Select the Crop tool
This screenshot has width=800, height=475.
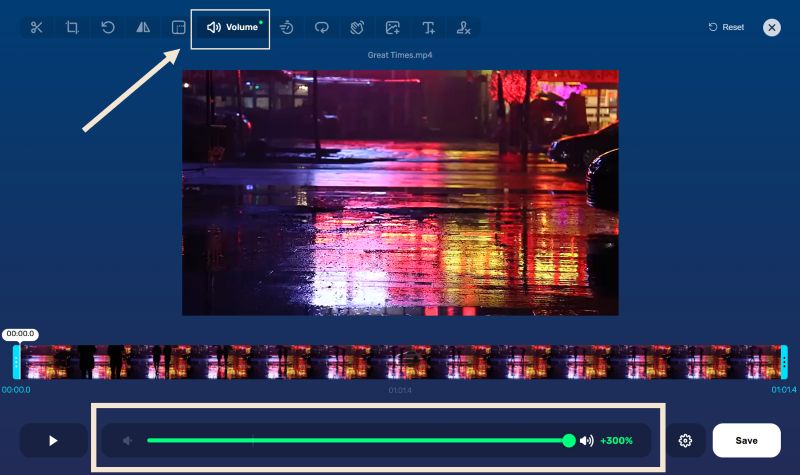(72, 27)
